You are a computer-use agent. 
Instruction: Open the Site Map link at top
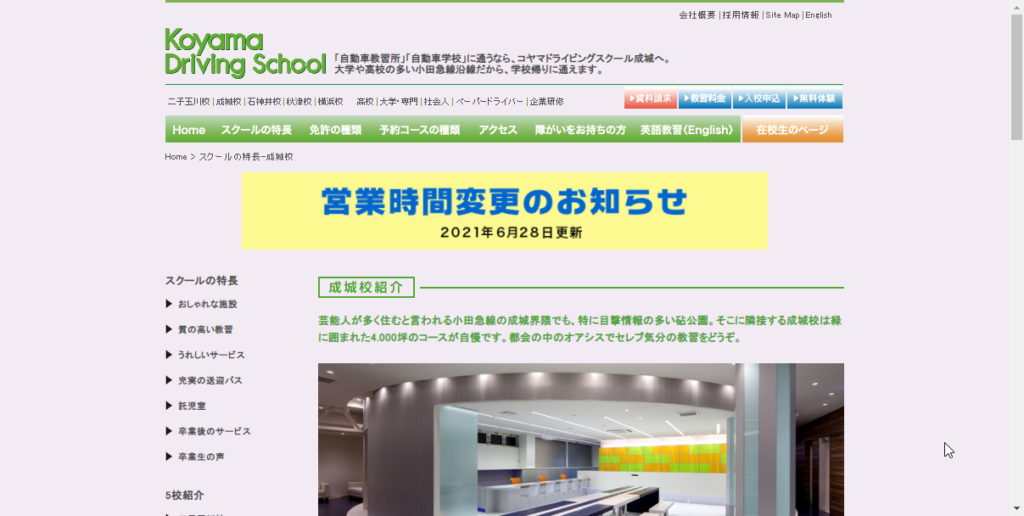(x=782, y=15)
